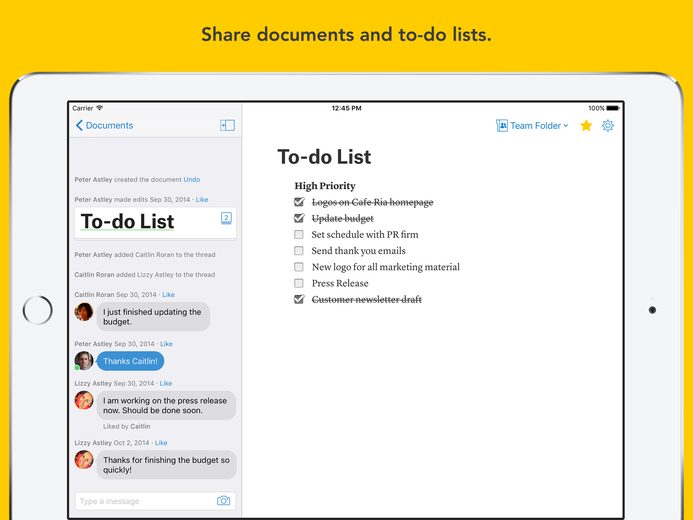Click 'Peter Astley added Caitlin Roran' thread entry
This screenshot has height=520, width=693.
pyautogui.click(x=145, y=255)
